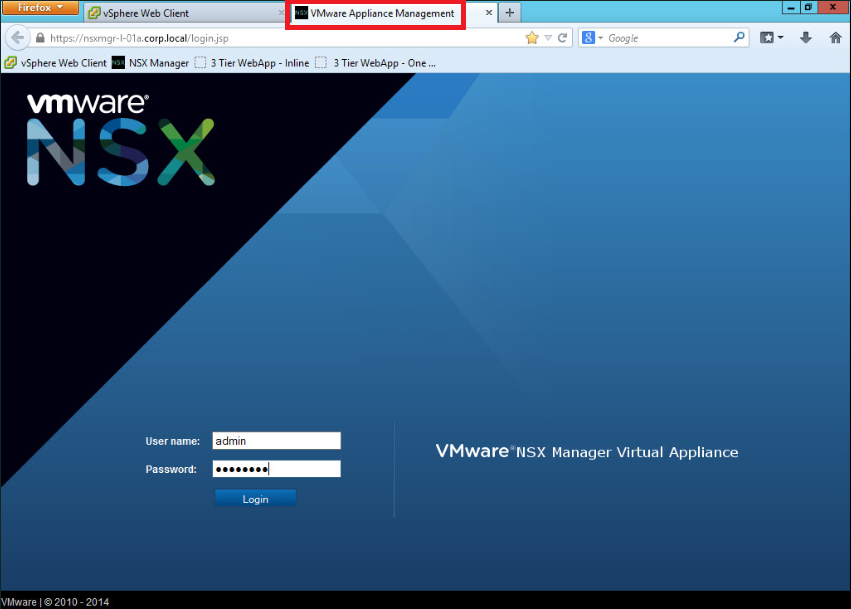Open the Firefox application menu button
Viewport: 851px width, 609px height.
point(40,8)
